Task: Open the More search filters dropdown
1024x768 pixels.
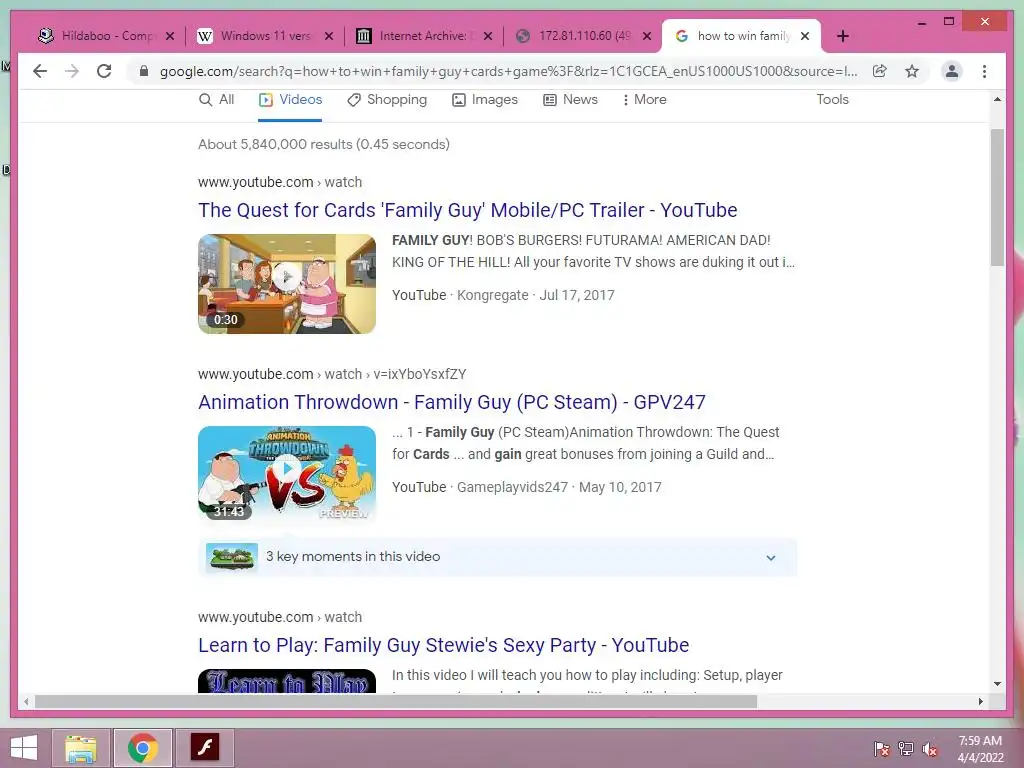Action: coord(644,100)
